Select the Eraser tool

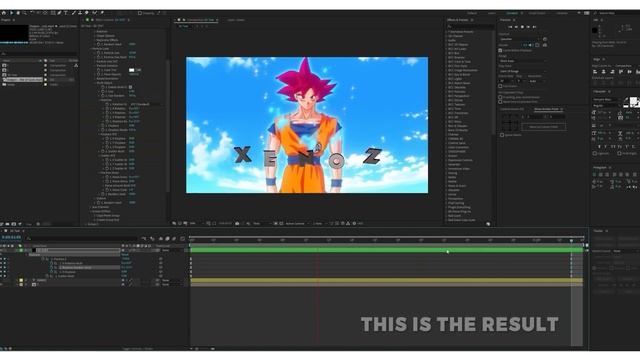point(87,13)
